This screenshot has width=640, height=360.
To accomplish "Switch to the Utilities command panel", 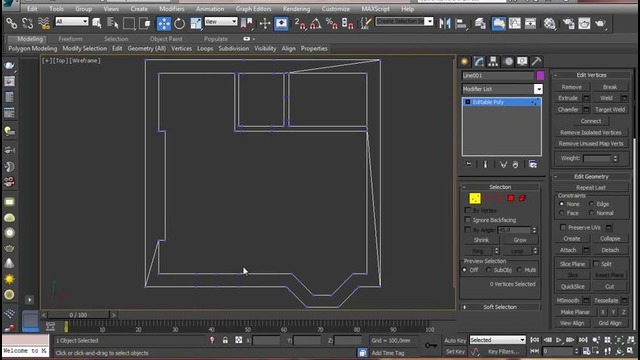I will (536, 62).
